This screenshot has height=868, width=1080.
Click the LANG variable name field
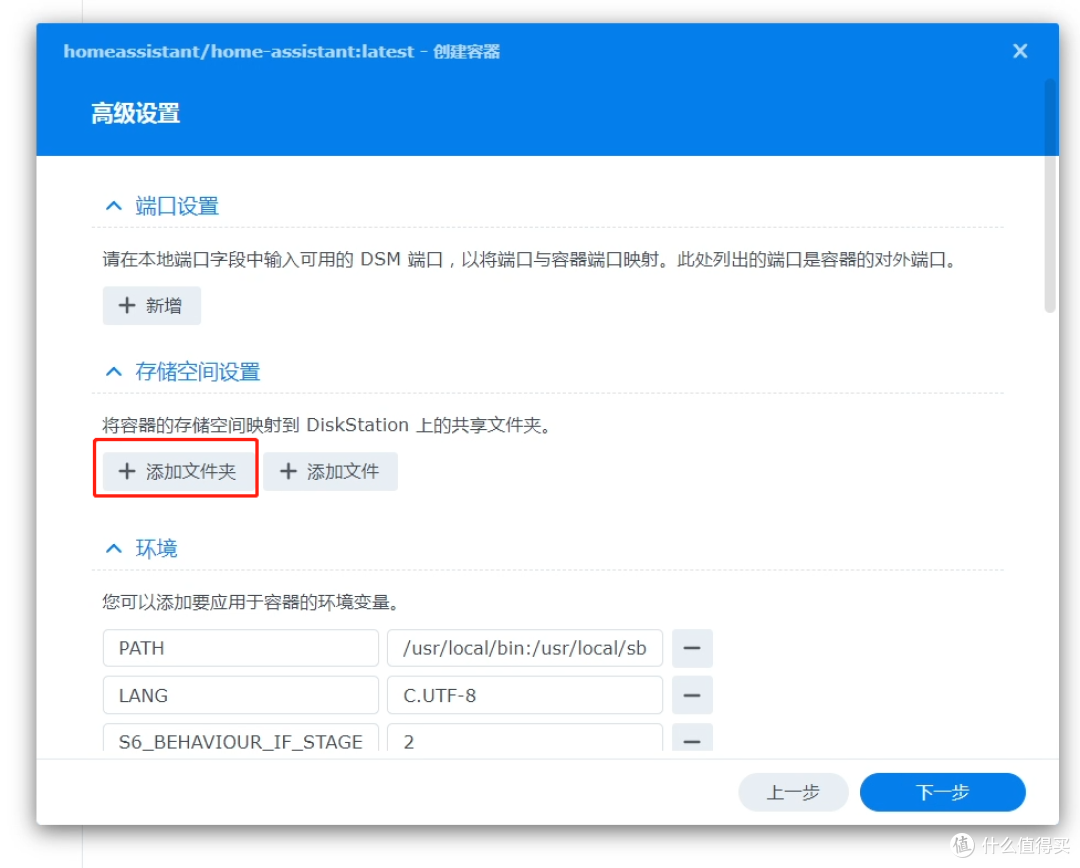pyautogui.click(x=240, y=695)
